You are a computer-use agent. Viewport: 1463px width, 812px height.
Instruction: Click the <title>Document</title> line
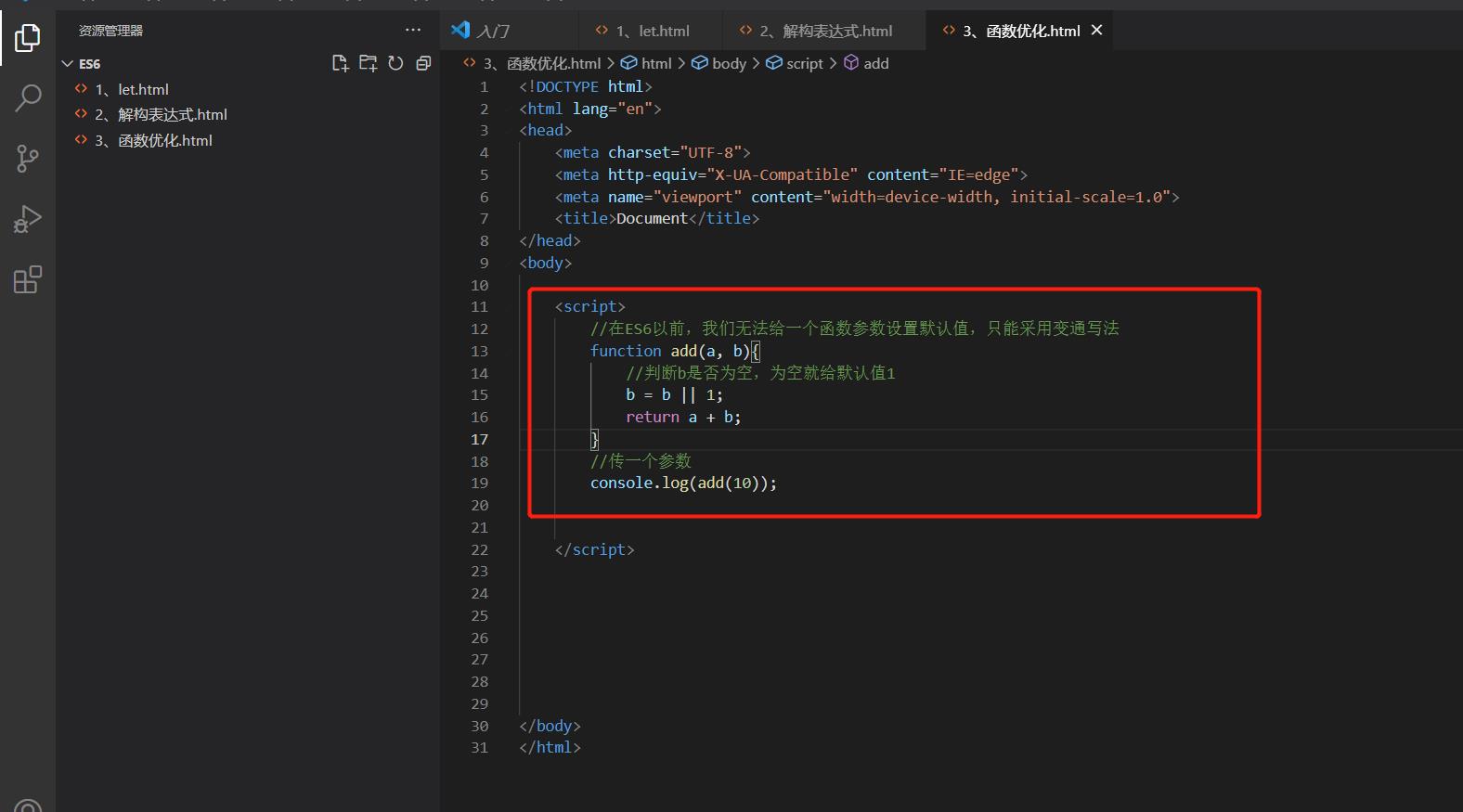coord(657,218)
